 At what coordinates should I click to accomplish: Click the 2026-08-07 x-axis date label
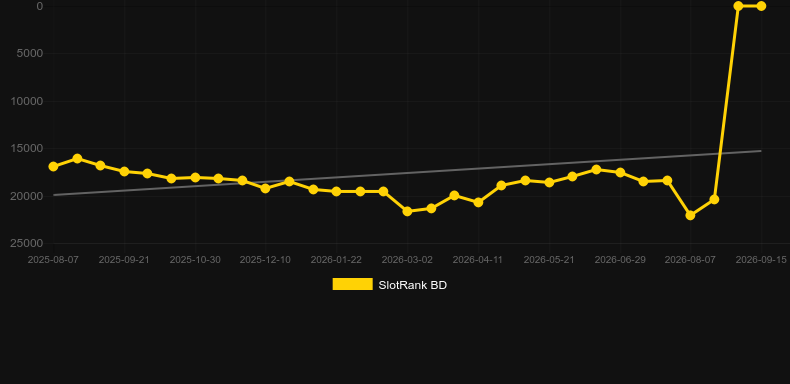point(690,260)
